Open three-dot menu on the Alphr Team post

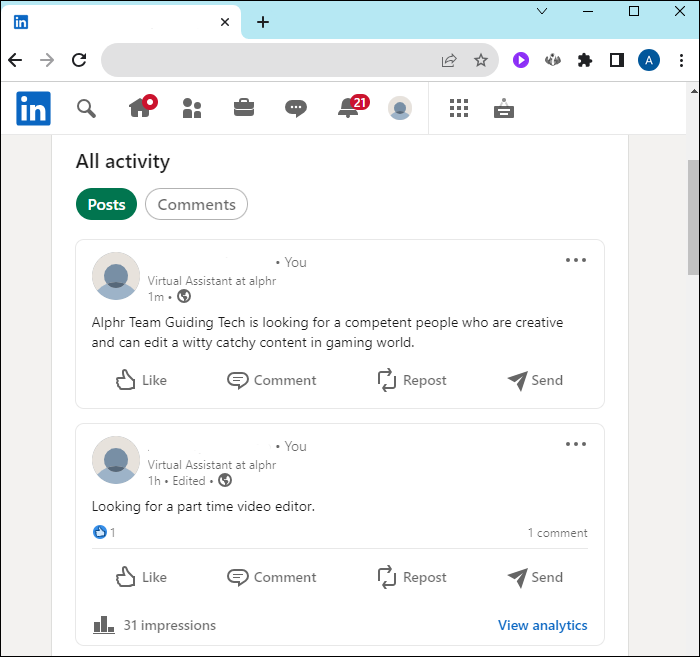pyautogui.click(x=575, y=260)
